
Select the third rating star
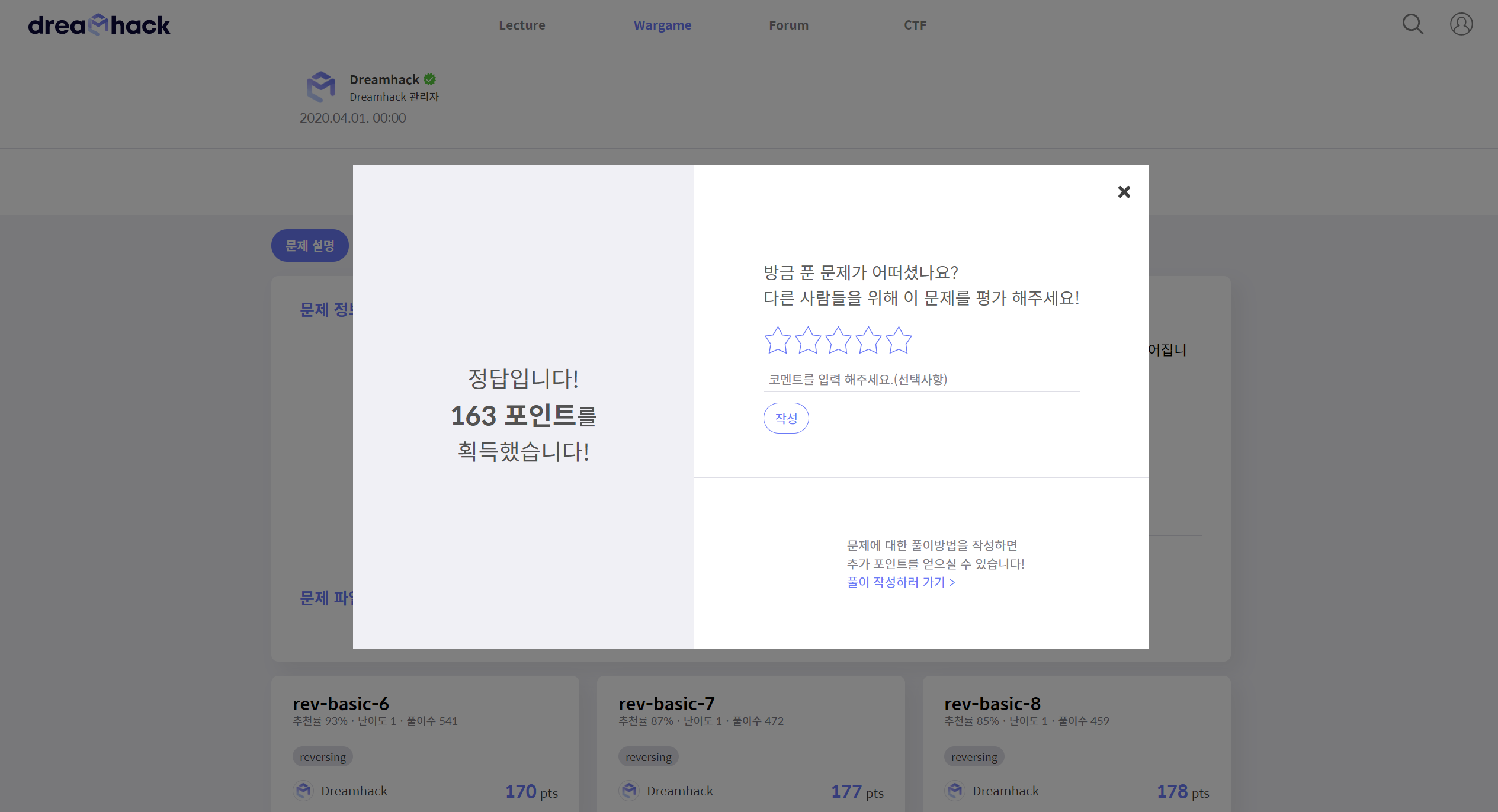(x=838, y=341)
